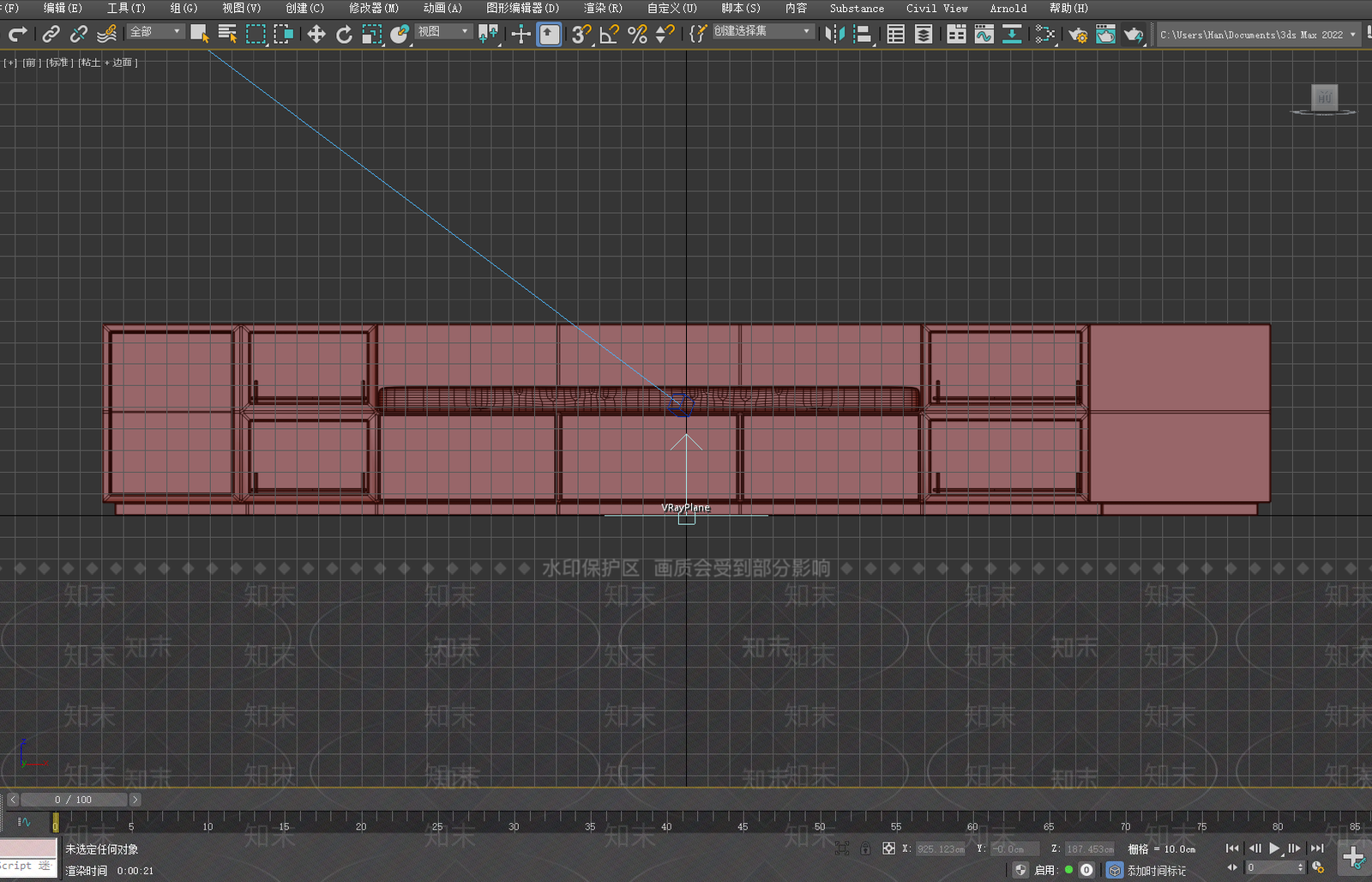Screen dimensions: 1372x882
Task: Click the Align tool icon
Action: click(863, 34)
